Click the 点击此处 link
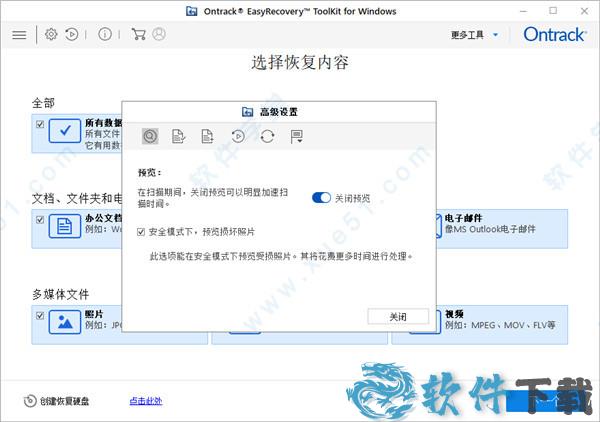 click(145, 401)
